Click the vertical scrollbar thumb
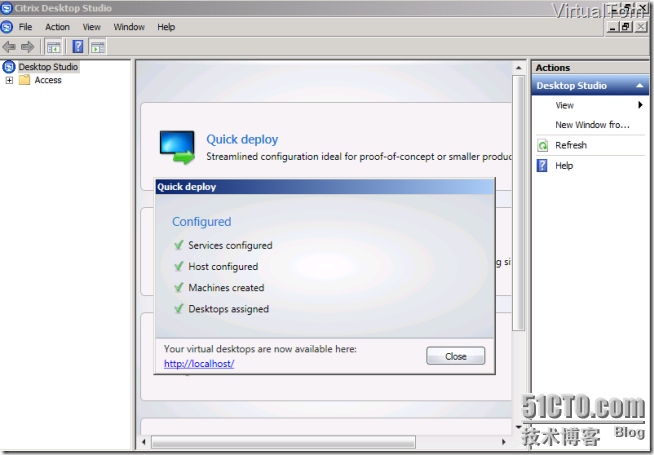This screenshot has width=654, height=455. coord(518,203)
